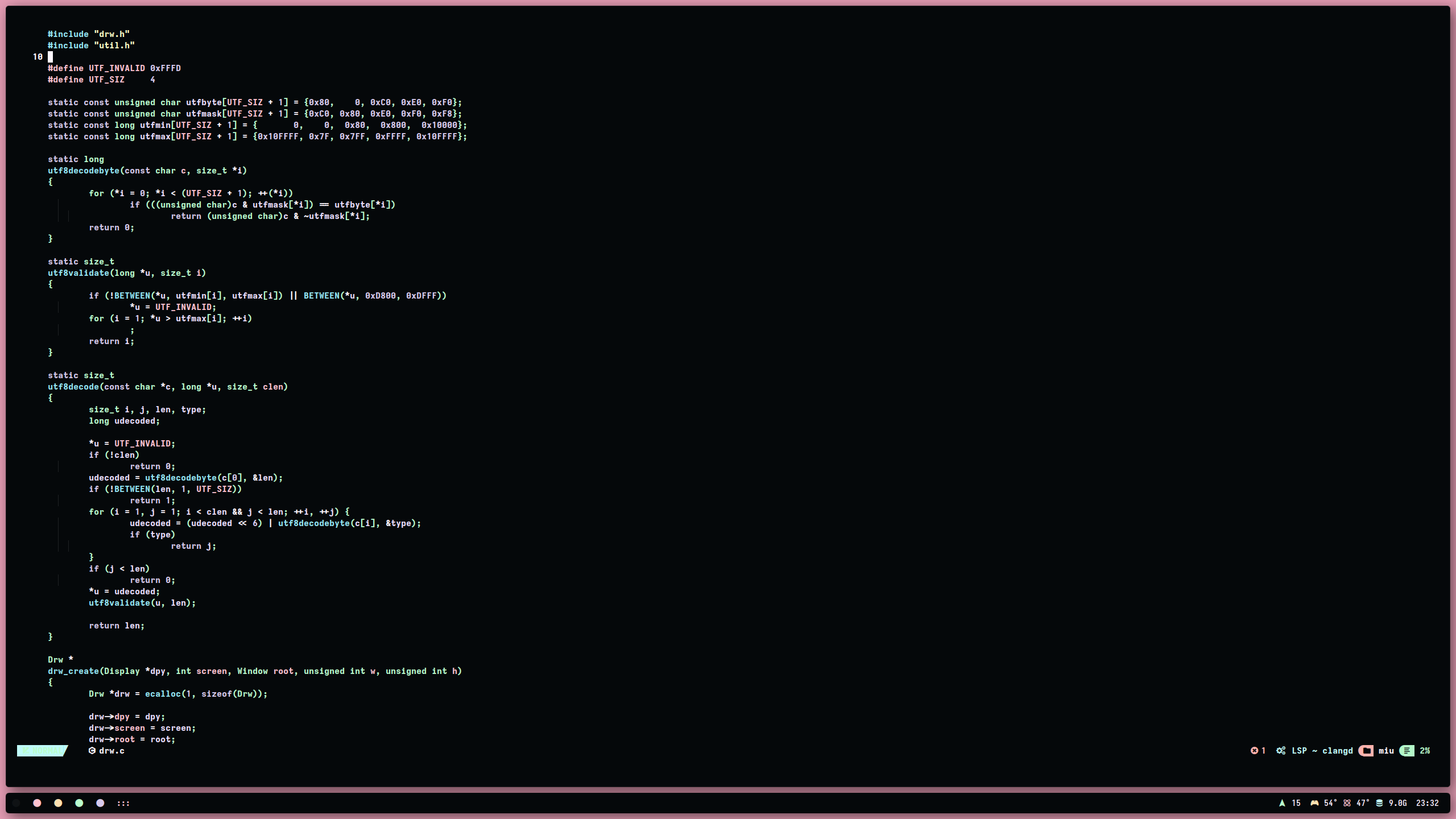
Task: Click the NORMAL mode indicator
Action: 42,751
